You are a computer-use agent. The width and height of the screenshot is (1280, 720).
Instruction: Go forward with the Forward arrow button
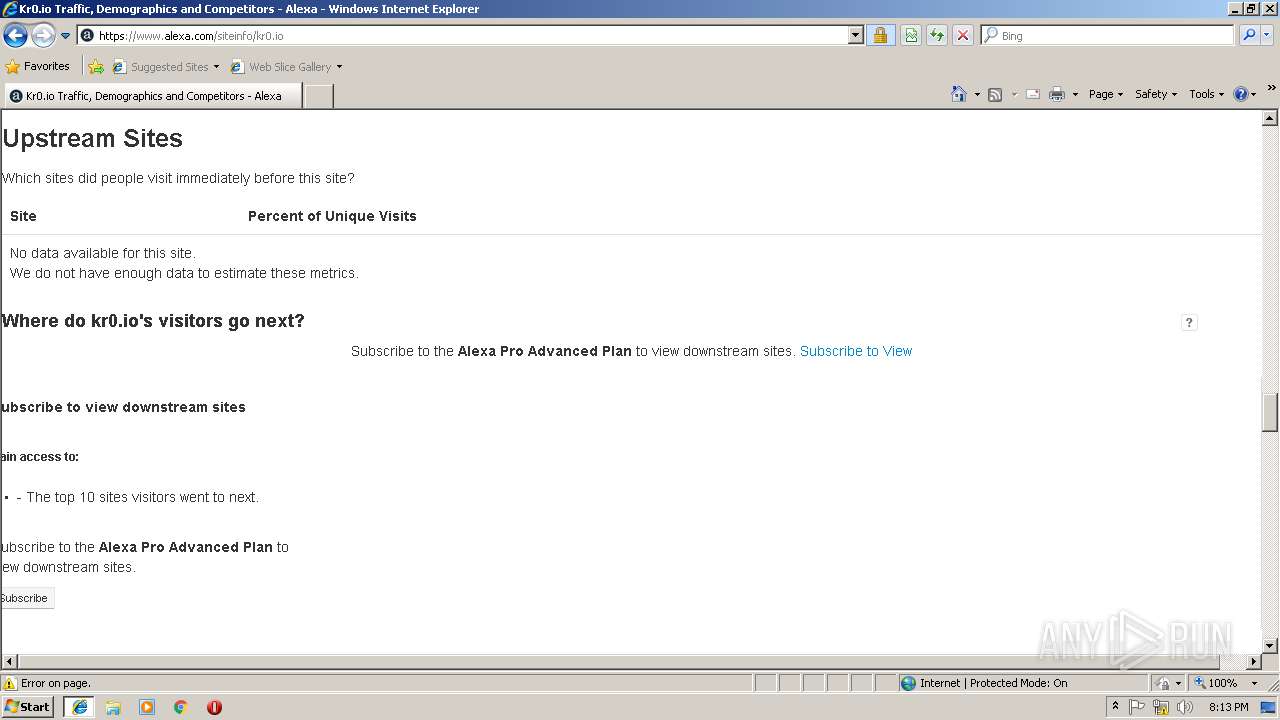coord(43,35)
